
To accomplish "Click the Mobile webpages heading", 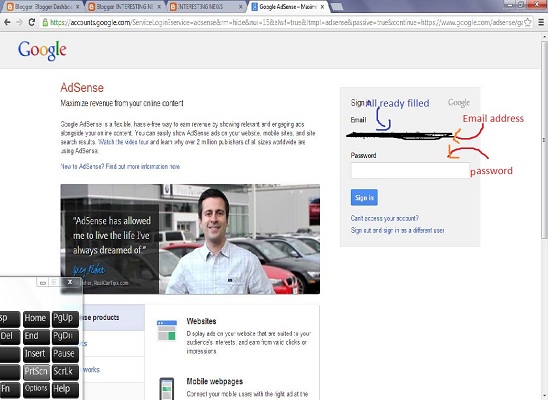I will [215, 381].
